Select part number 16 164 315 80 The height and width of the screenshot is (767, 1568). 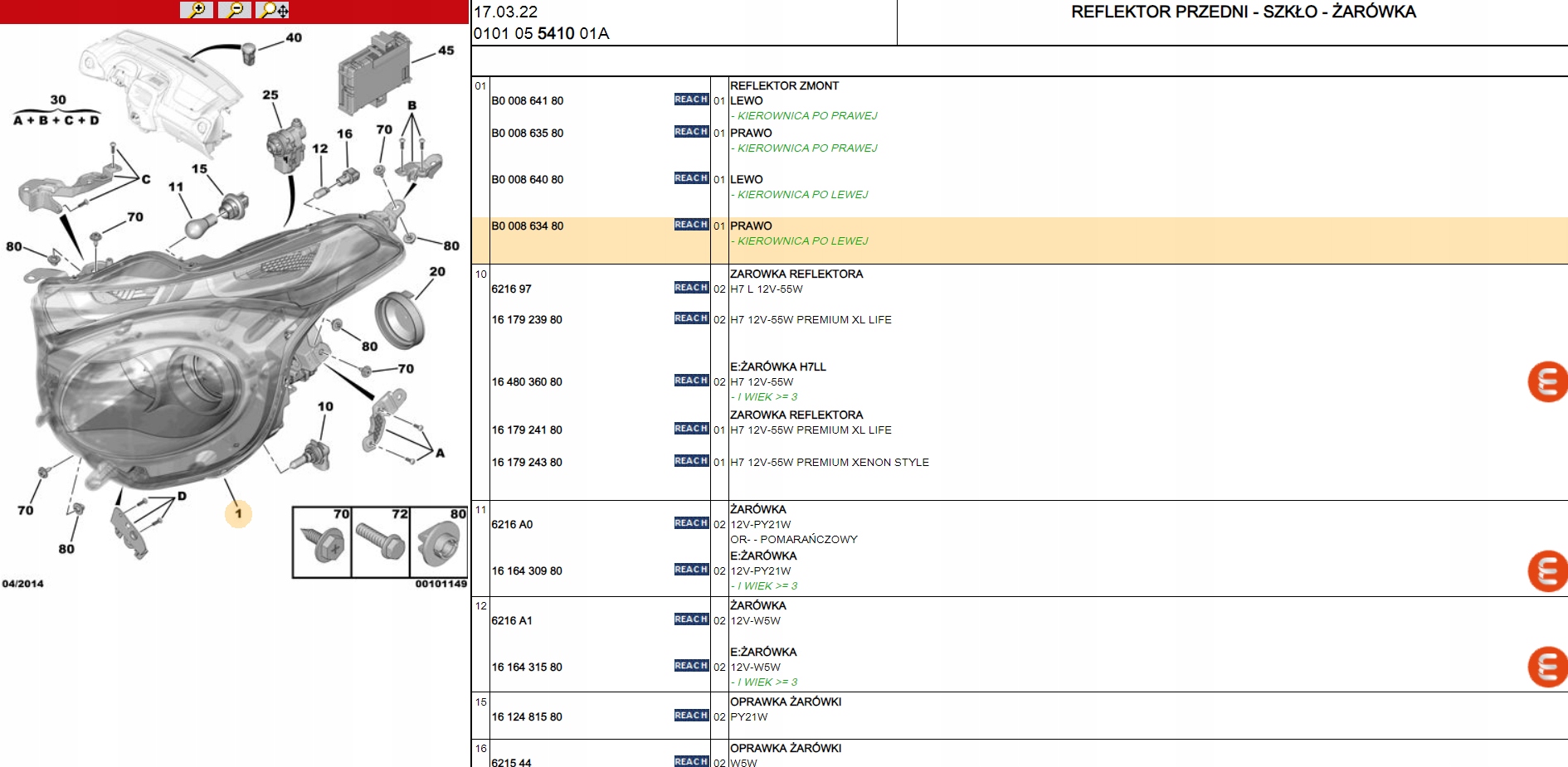pos(527,667)
